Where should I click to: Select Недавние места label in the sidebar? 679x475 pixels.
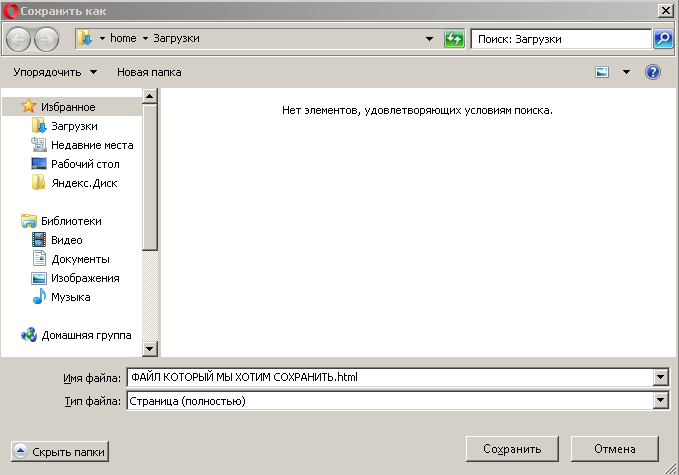92,145
